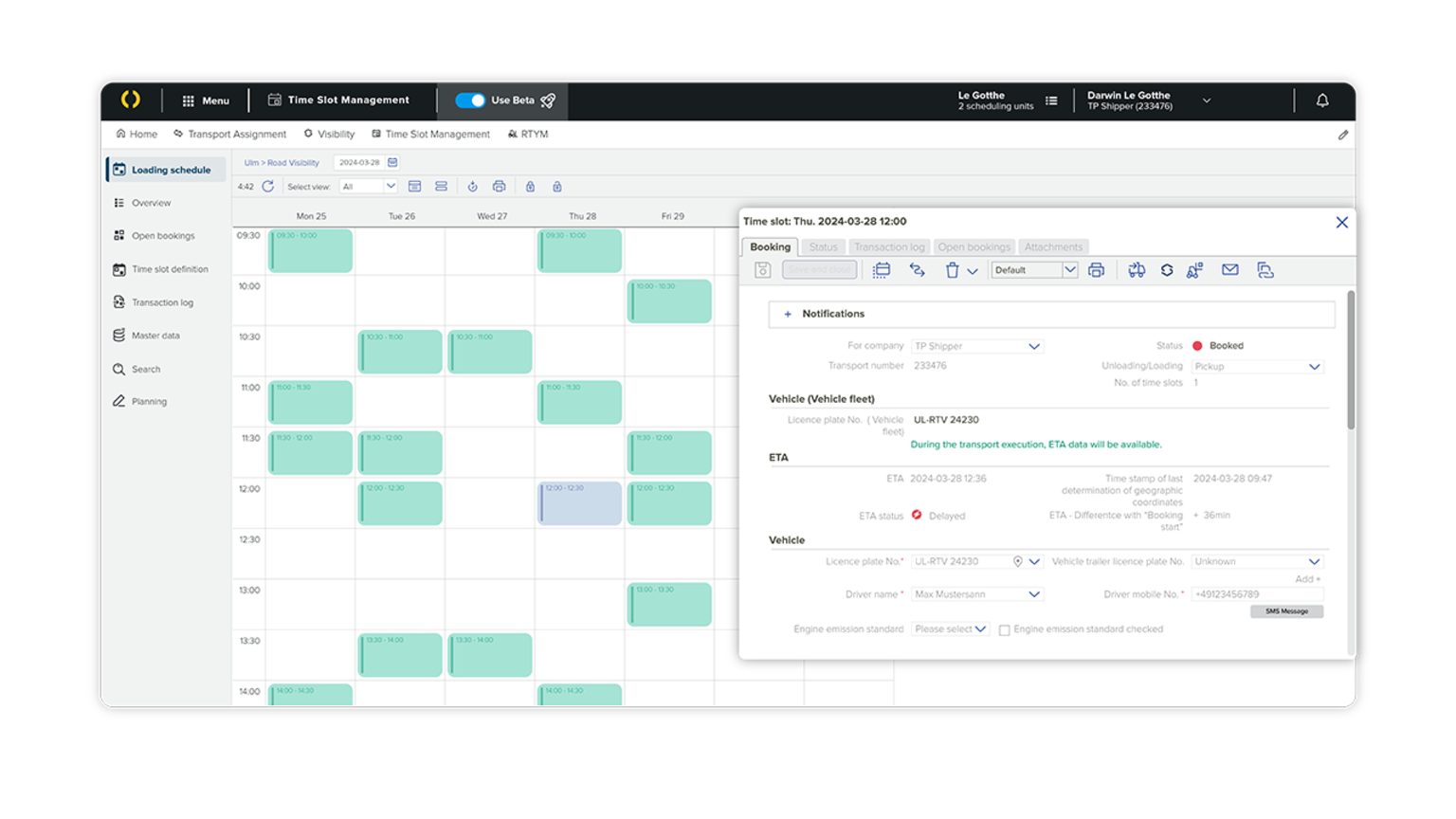Click the Add + link under trailer licence plate
Image resolution: width=1456 pixels, height=819 pixels.
point(1307,578)
